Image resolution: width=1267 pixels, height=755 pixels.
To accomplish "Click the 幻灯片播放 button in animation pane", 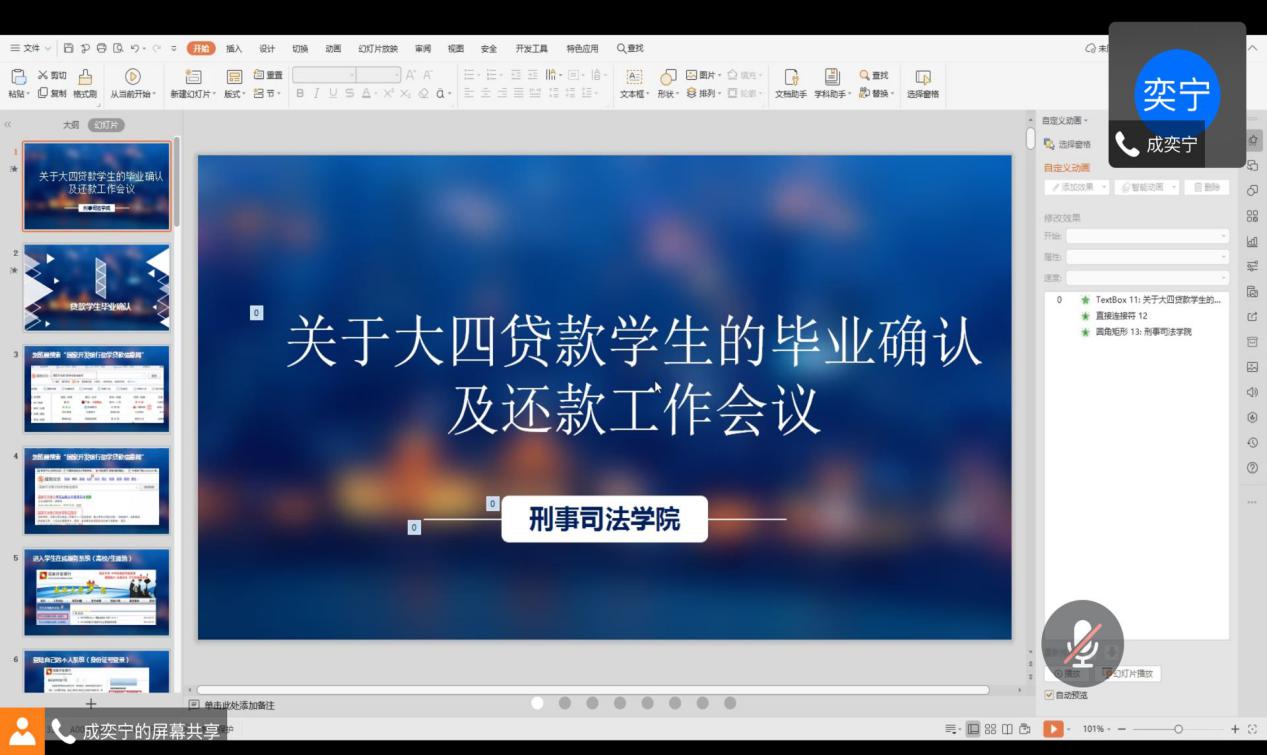I will [x=1132, y=674].
